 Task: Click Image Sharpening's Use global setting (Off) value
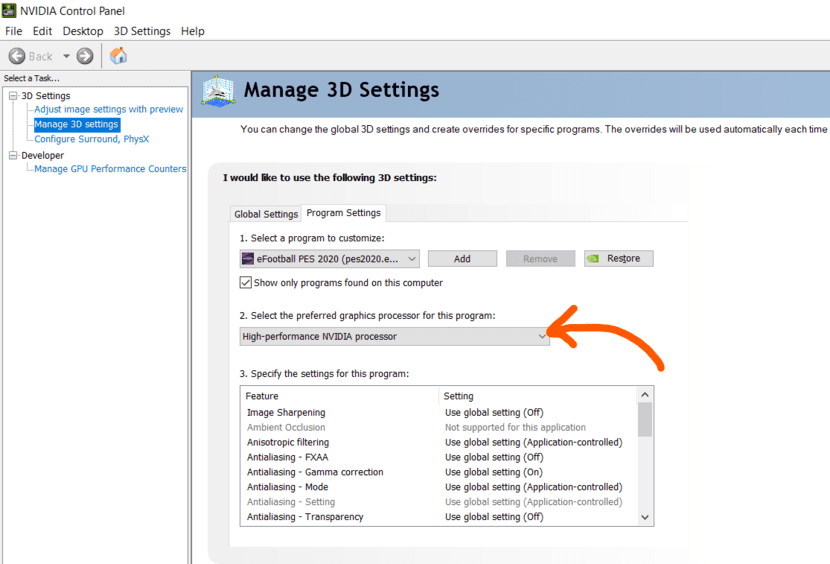[494, 413]
